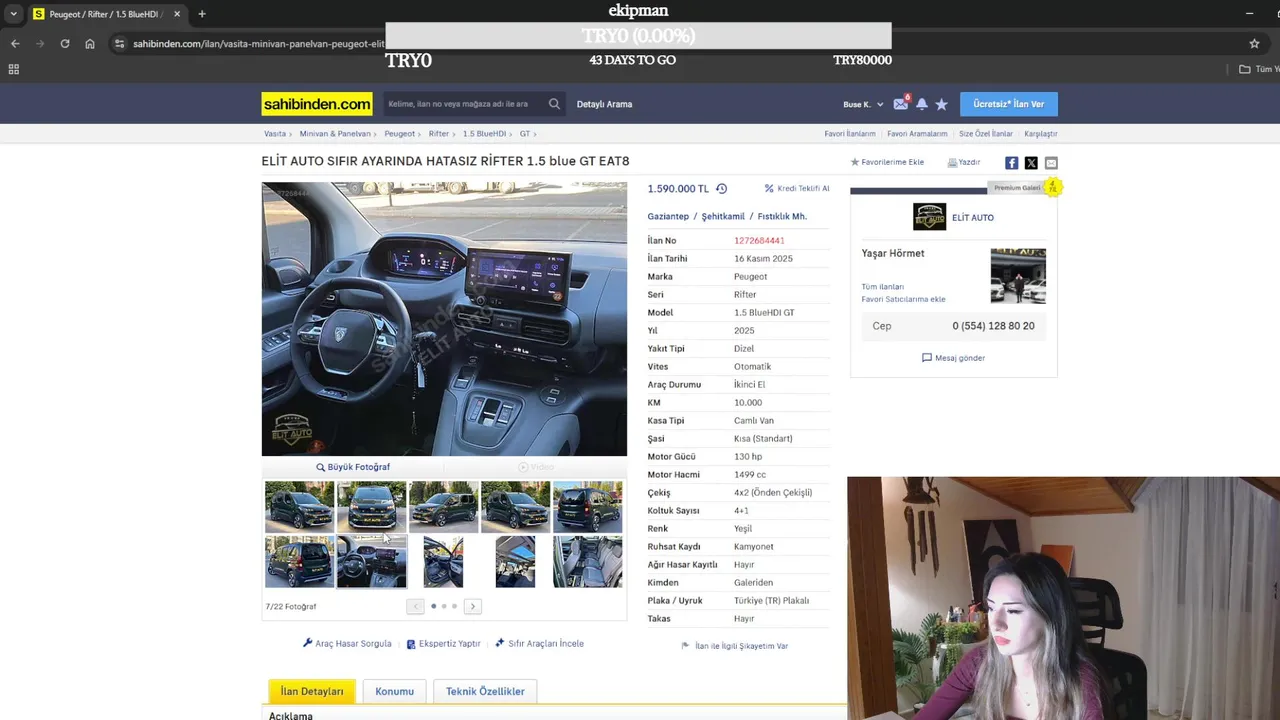Select second thumbnail pagination dot
This screenshot has width=1280, height=720.
point(444,606)
